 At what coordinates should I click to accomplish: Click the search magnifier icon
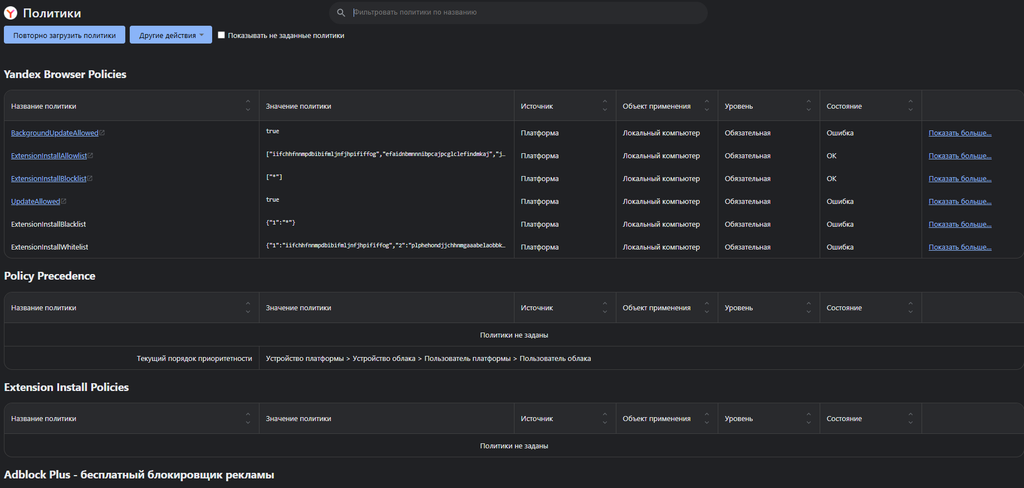pos(341,12)
